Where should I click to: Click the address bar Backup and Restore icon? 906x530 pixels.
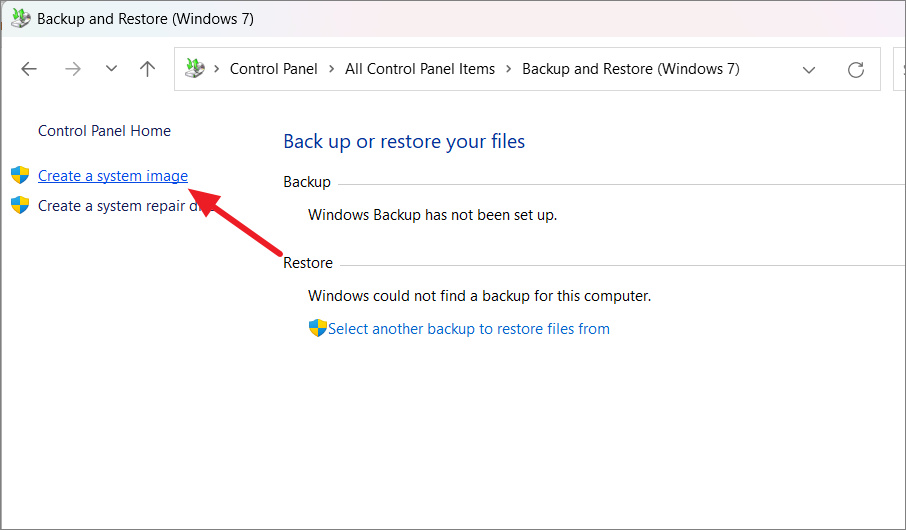pos(195,69)
